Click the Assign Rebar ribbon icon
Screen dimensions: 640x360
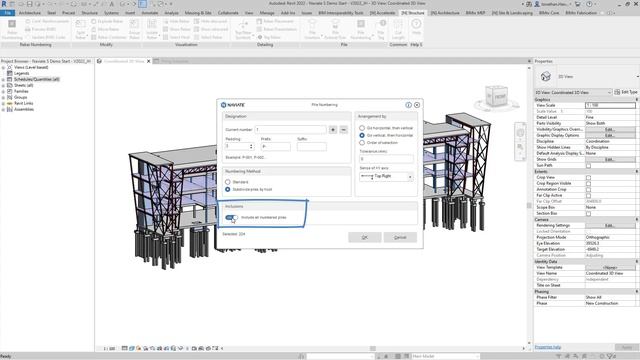pos(134,25)
